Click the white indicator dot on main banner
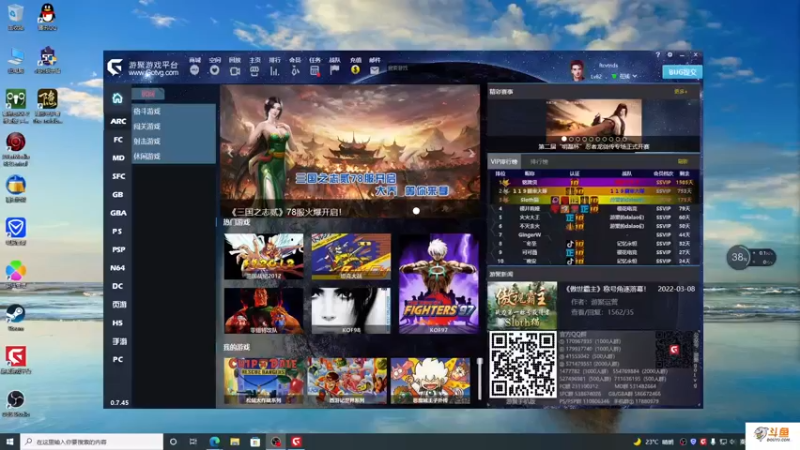The height and width of the screenshot is (450, 800). click(x=416, y=211)
